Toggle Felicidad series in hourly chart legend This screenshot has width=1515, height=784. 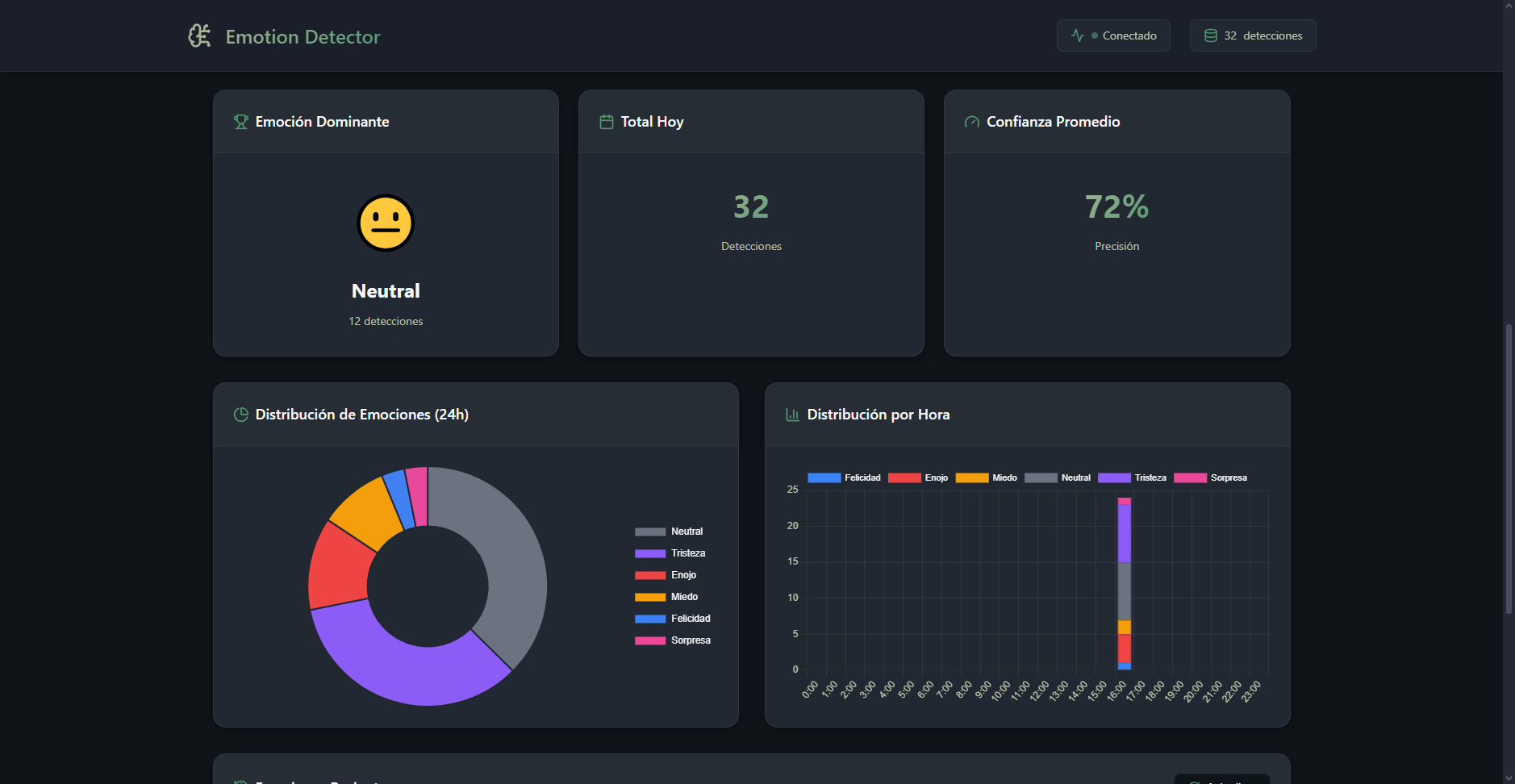[x=844, y=477]
